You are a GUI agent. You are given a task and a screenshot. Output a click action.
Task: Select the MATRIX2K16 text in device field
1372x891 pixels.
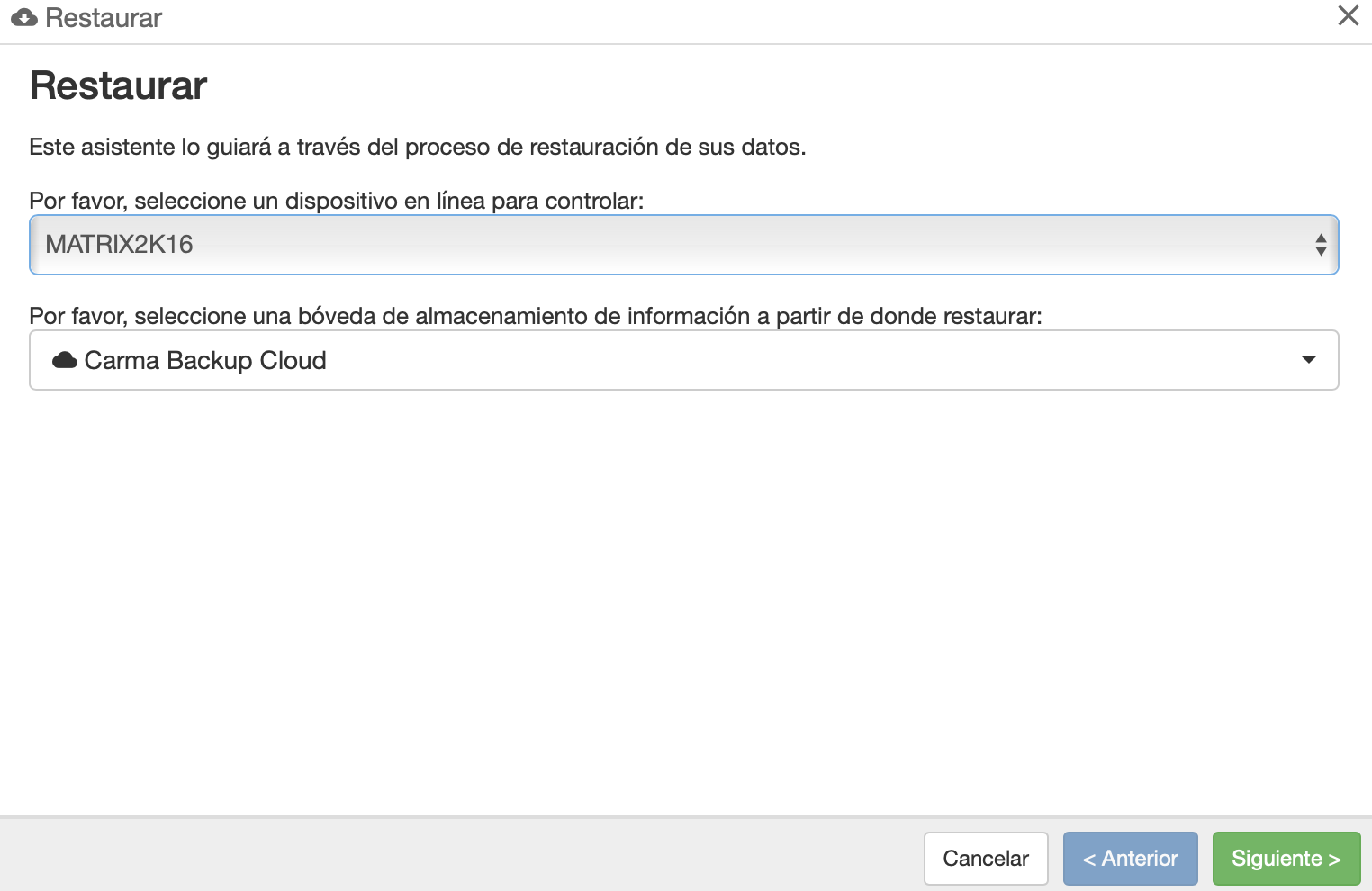point(119,245)
